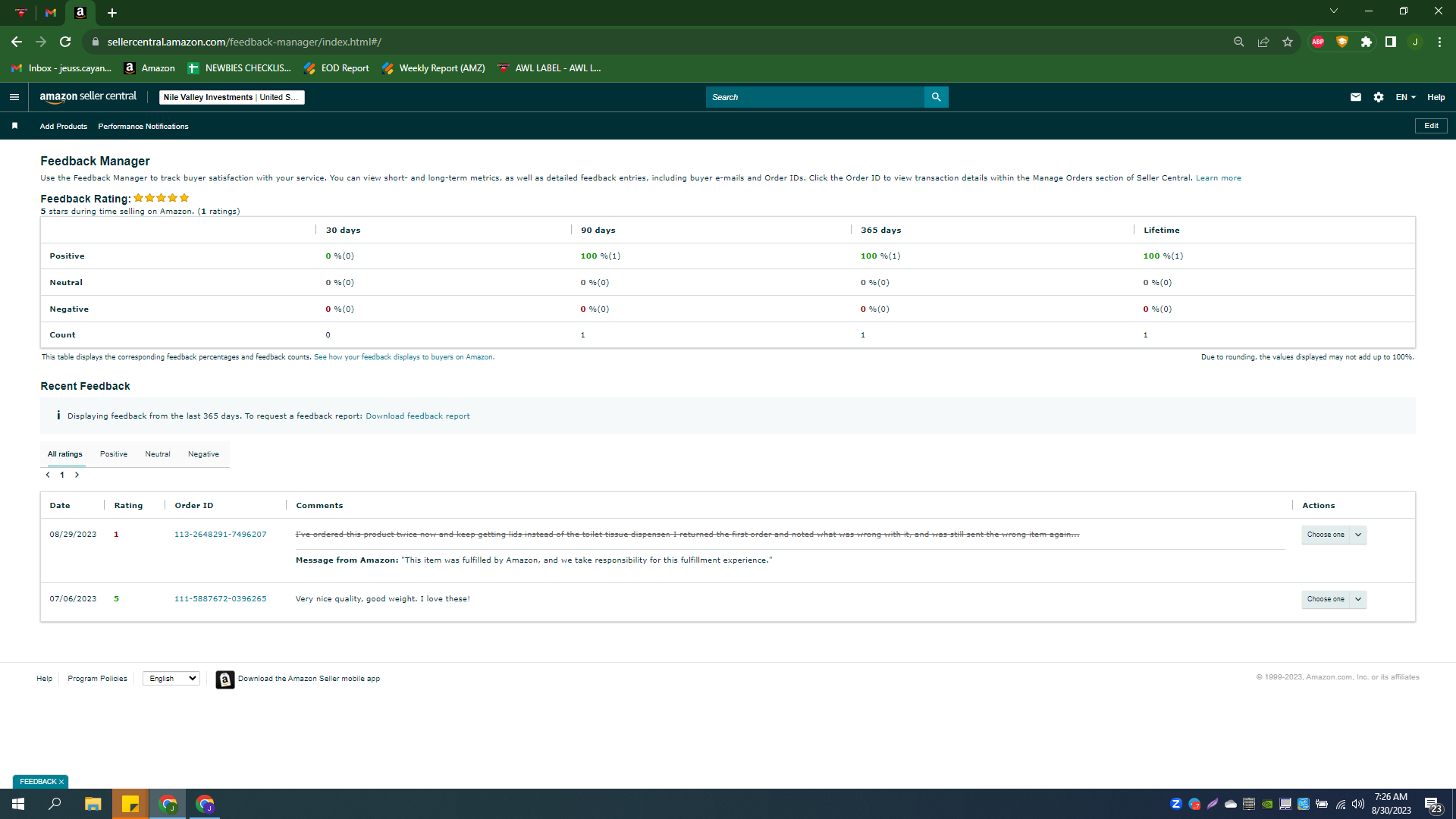The image size is (1456, 819).
Task: Click Download feedback report link
Action: 418,416
